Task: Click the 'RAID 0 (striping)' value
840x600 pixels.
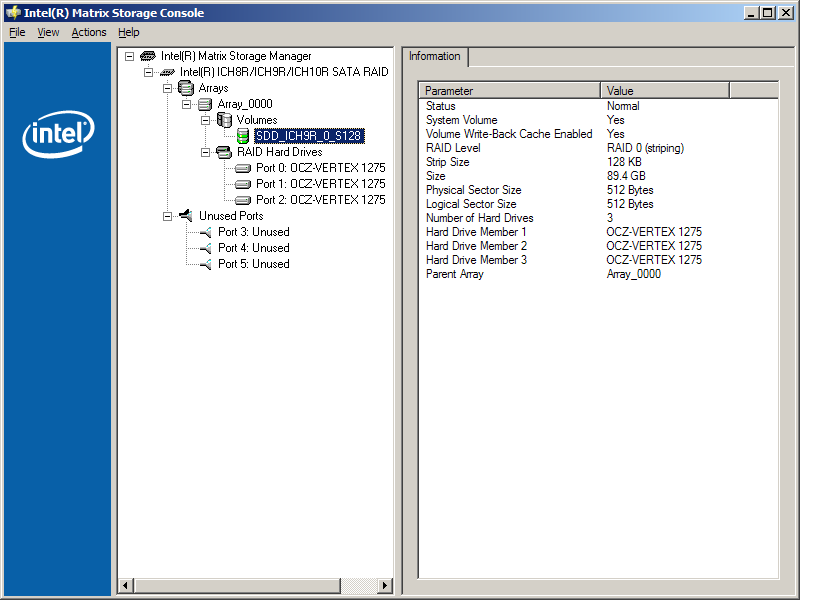Action: pyautogui.click(x=645, y=148)
